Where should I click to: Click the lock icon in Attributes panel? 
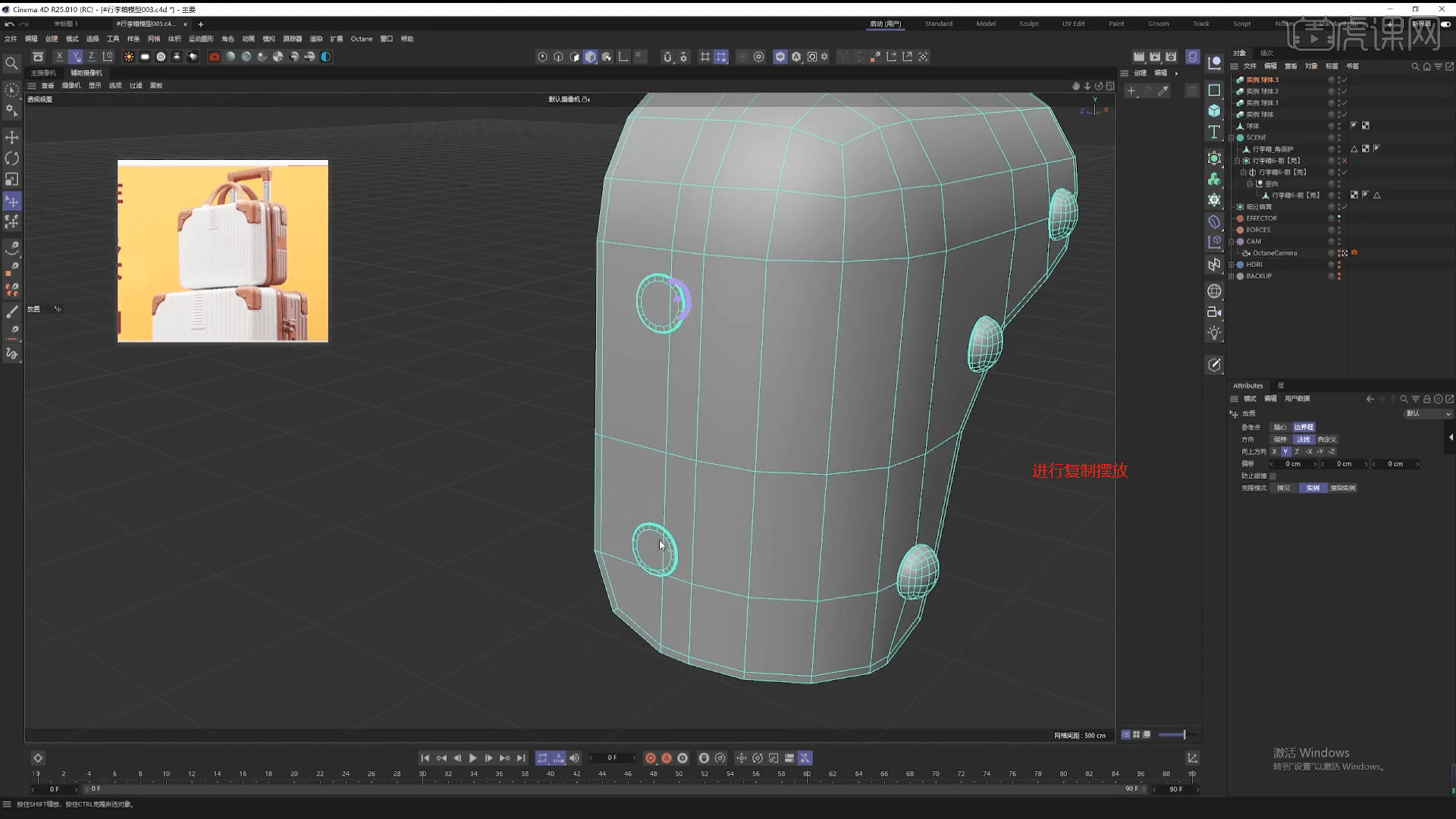coord(1426,399)
